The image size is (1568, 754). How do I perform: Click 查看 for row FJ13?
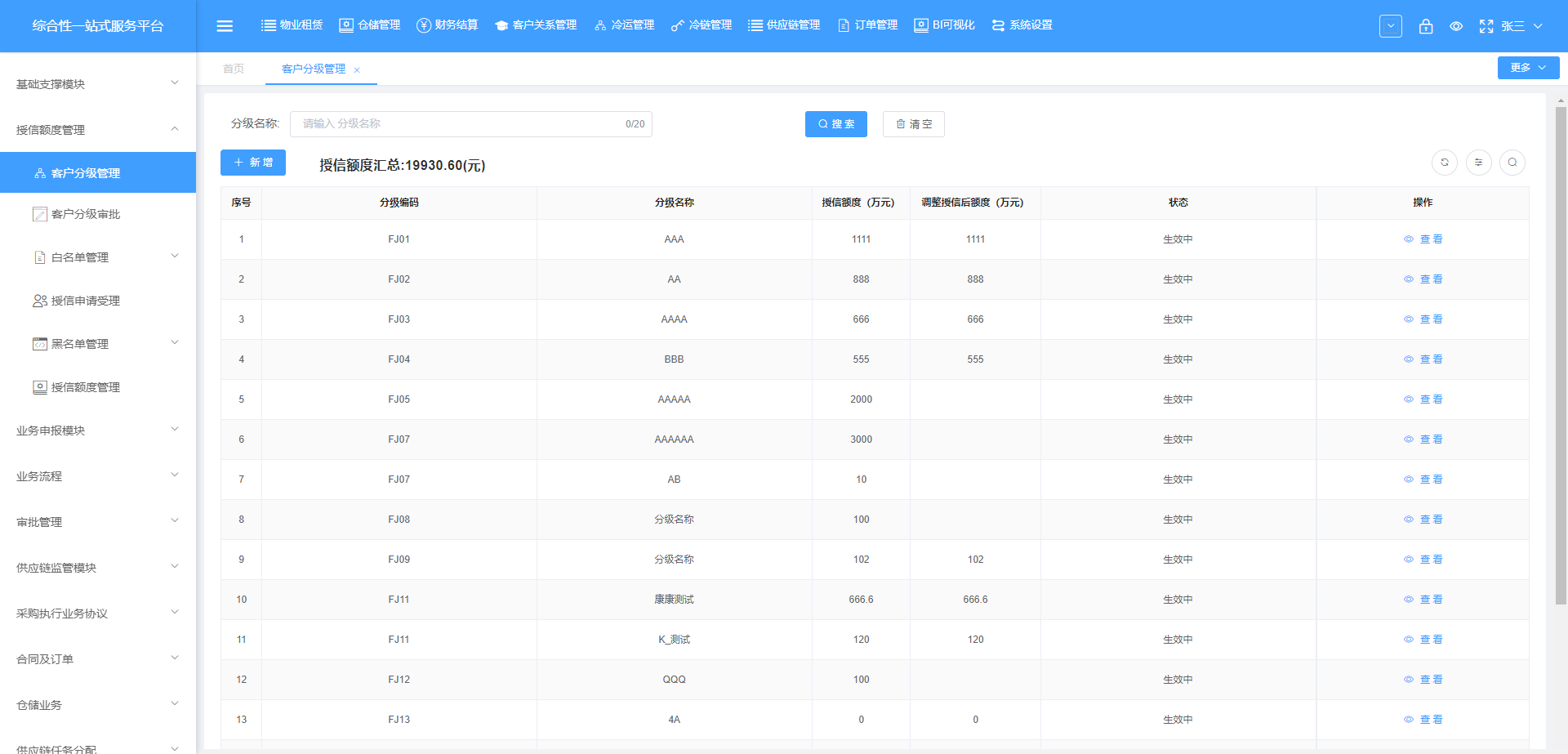[x=1423, y=720]
